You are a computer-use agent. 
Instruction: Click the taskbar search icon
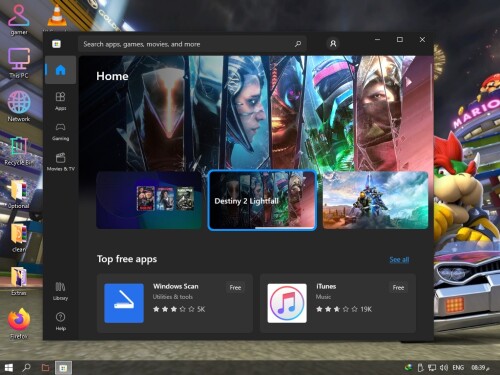click(x=26, y=367)
